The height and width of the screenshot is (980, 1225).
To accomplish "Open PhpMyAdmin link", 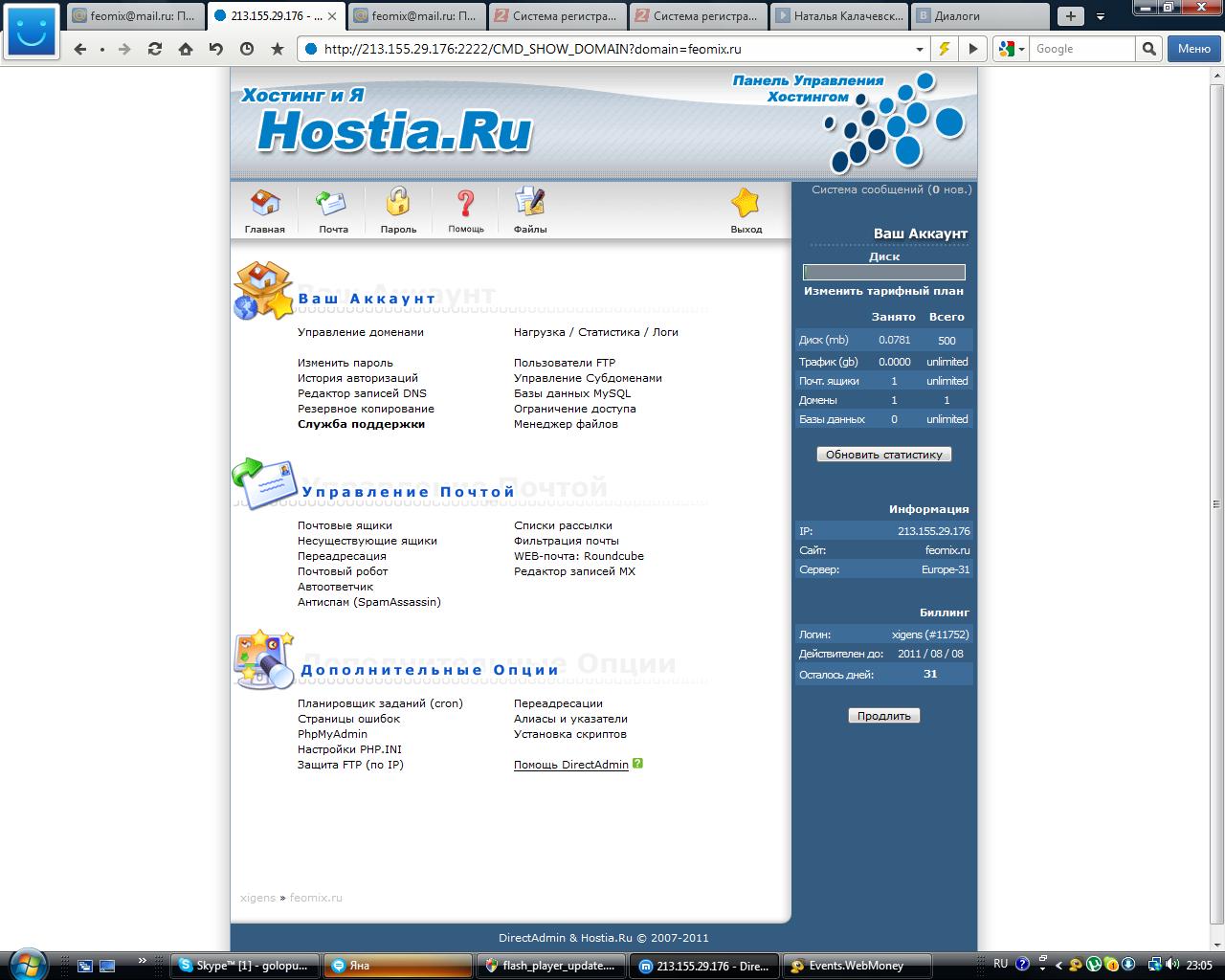I will point(332,734).
